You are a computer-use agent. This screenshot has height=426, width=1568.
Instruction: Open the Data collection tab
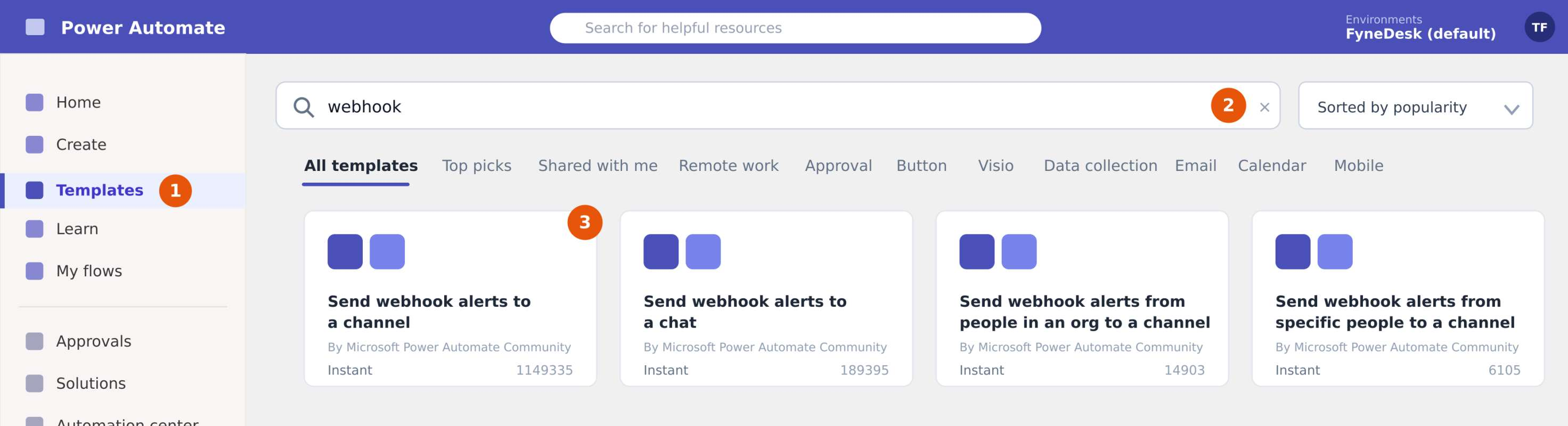click(x=1100, y=166)
